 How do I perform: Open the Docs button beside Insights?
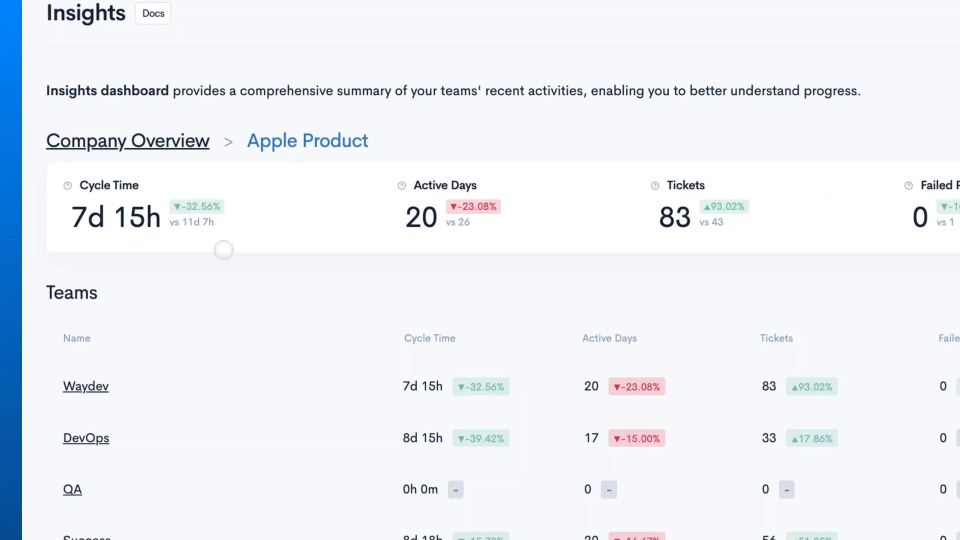(153, 13)
